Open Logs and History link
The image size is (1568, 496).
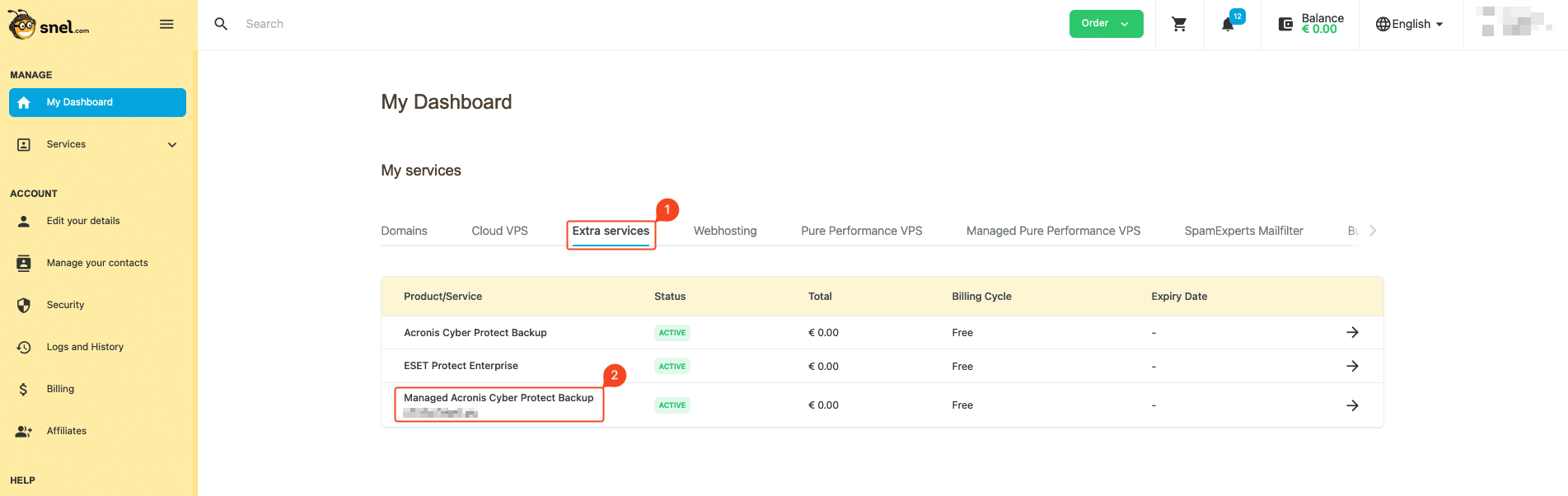[x=85, y=347]
